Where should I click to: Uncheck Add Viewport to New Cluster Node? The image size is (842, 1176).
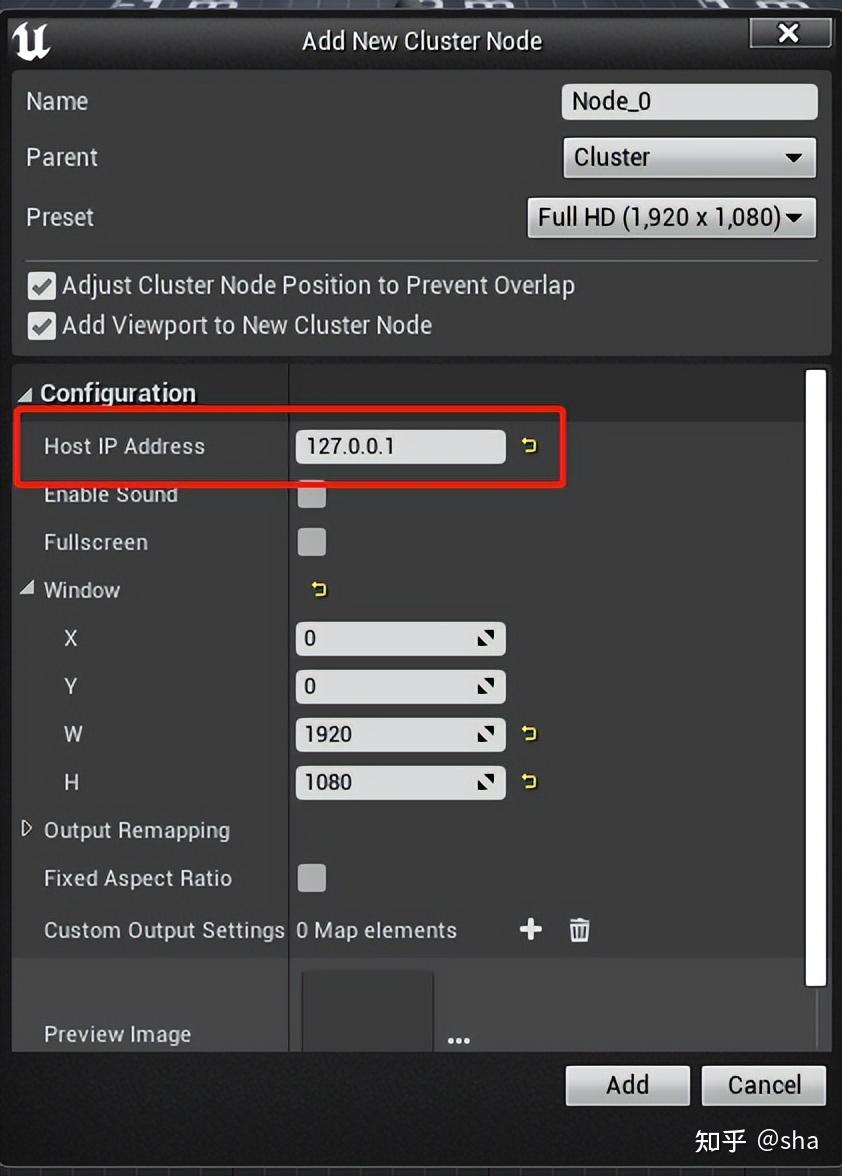(x=42, y=326)
